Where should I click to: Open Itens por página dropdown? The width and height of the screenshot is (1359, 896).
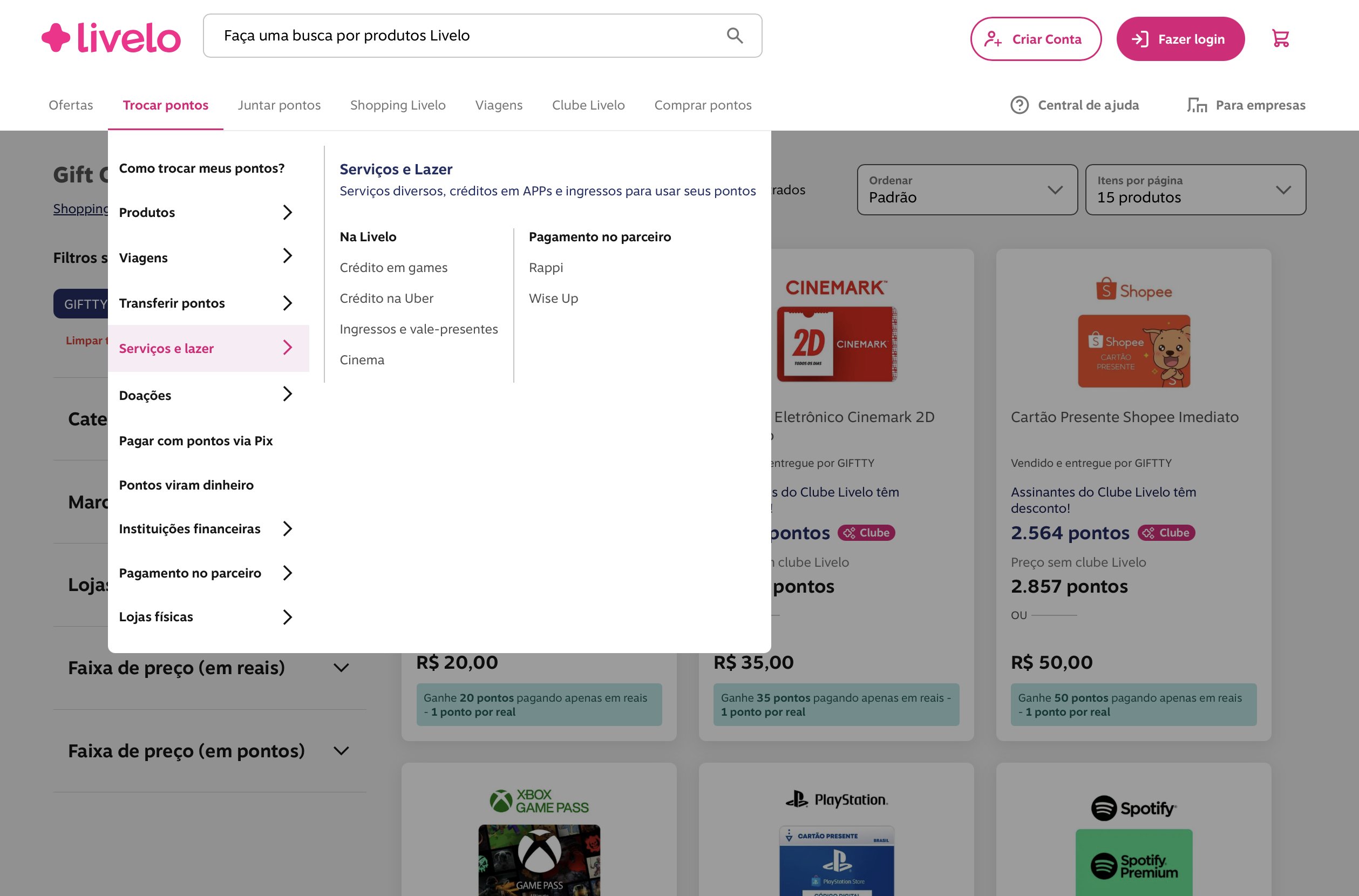1195,189
